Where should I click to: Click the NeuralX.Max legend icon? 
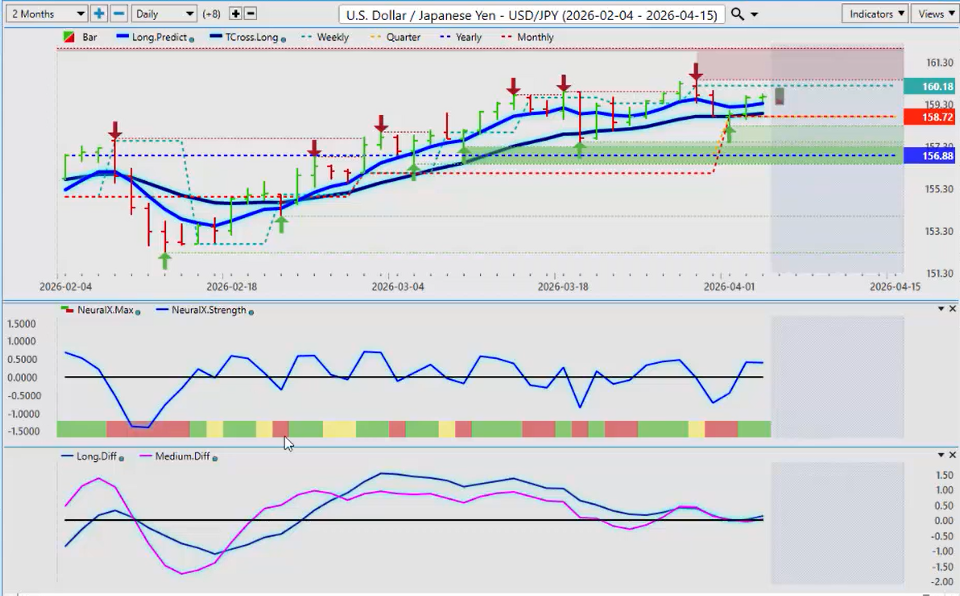coord(67,311)
